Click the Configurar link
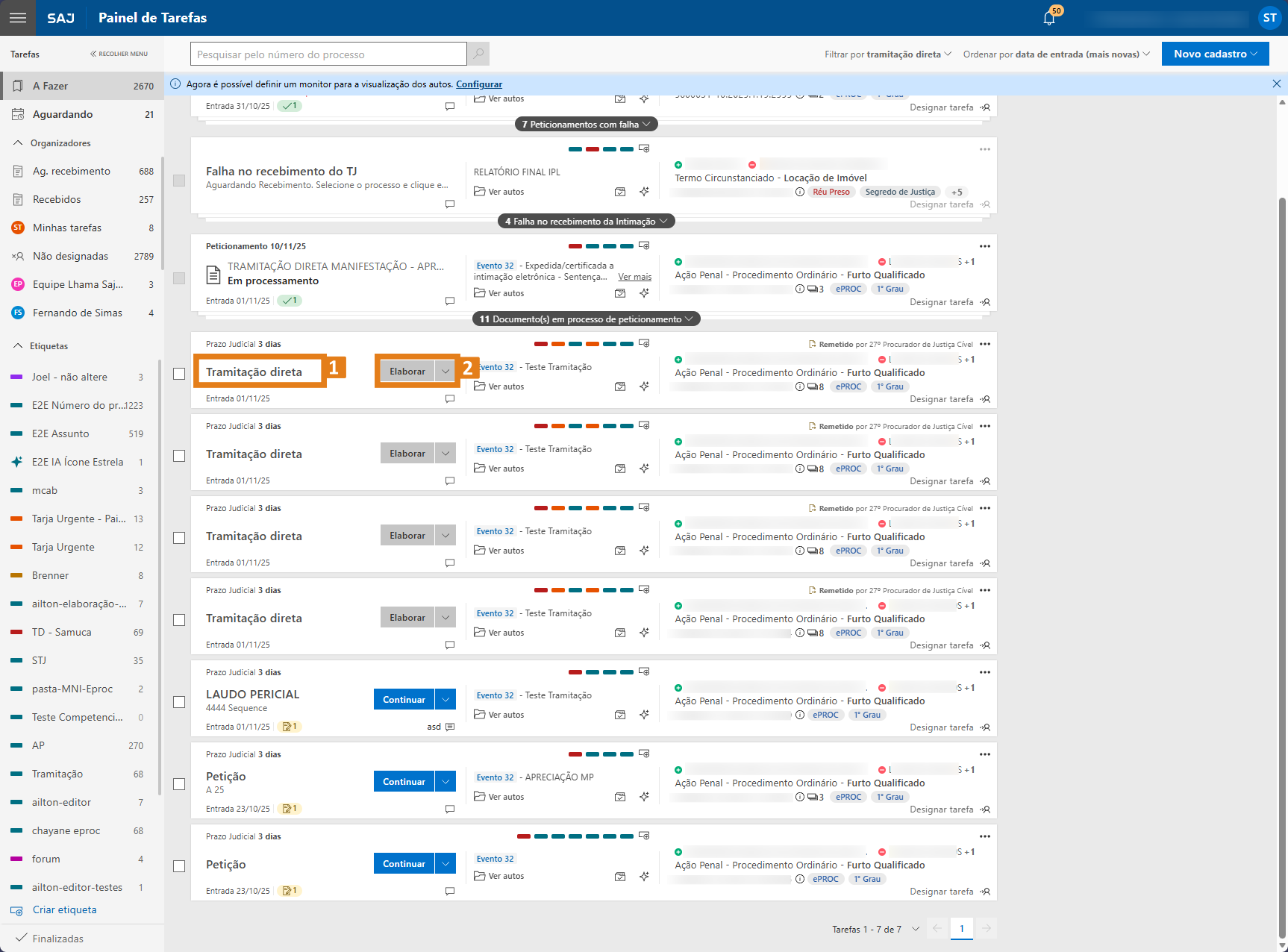 coord(479,84)
